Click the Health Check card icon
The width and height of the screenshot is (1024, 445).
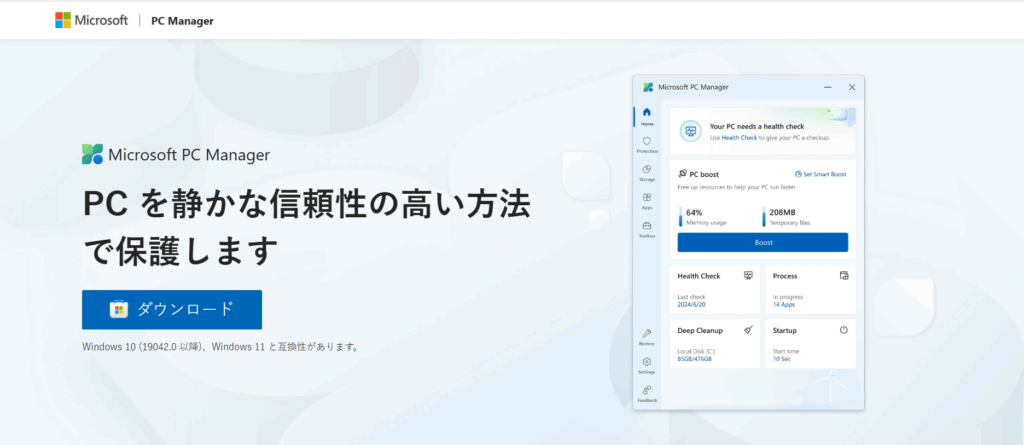click(748, 276)
